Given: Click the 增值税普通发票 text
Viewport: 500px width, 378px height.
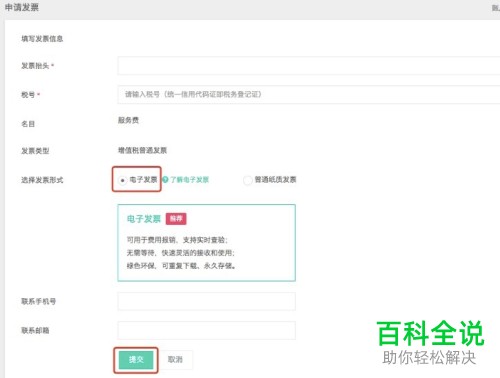Looking at the screenshot, I should coord(142,150).
